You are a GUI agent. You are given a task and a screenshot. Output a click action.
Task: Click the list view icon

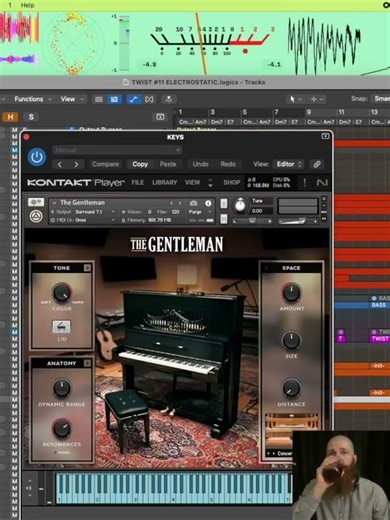99,99
